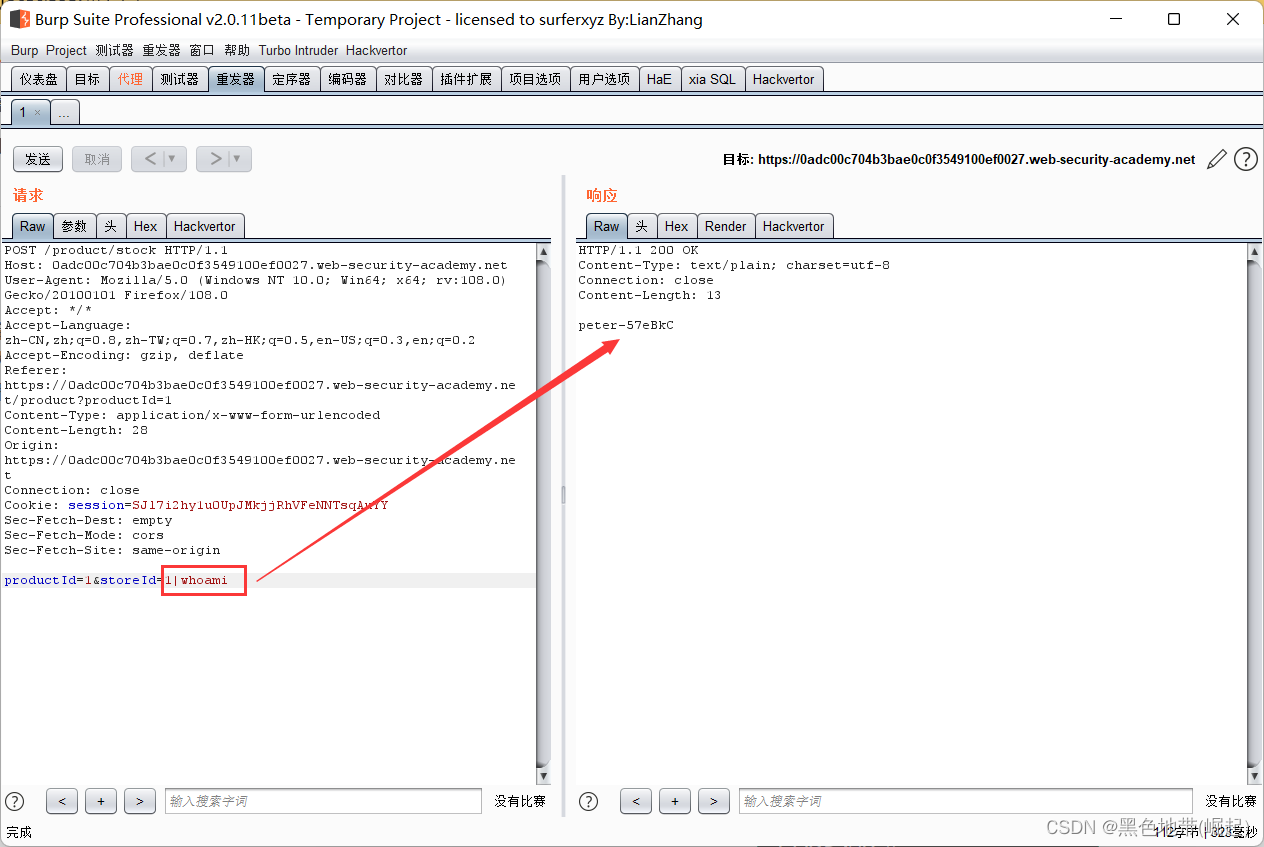The height and width of the screenshot is (847, 1264).
Task: Select response 头 view tab
Action: pos(642,226)
